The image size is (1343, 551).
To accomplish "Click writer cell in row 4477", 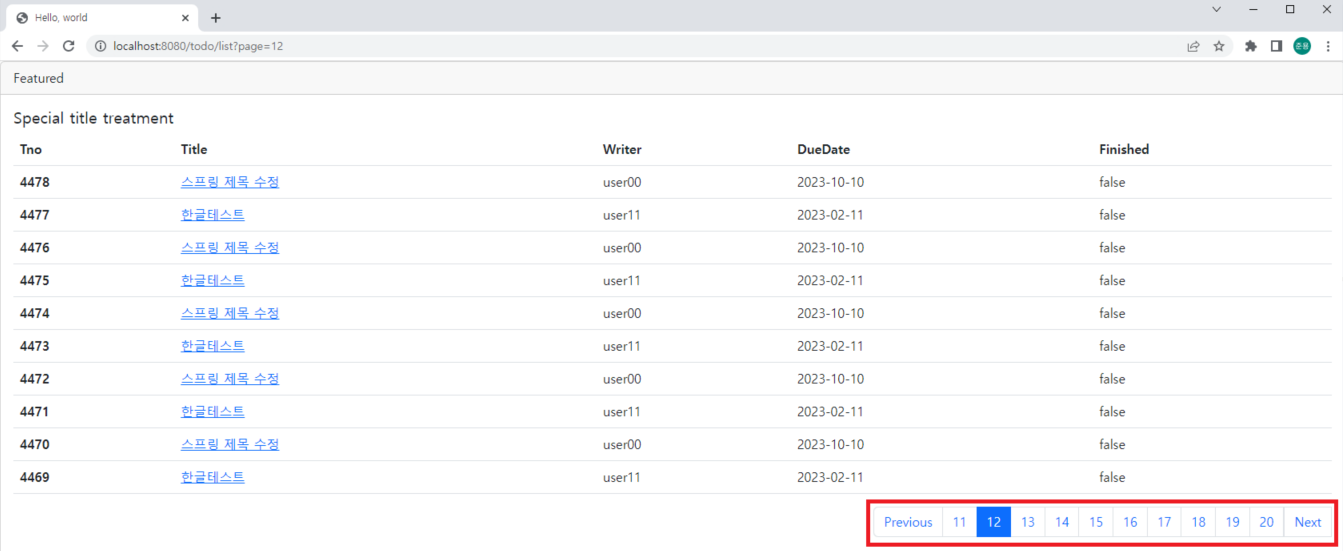I will (x=621, y=215).
